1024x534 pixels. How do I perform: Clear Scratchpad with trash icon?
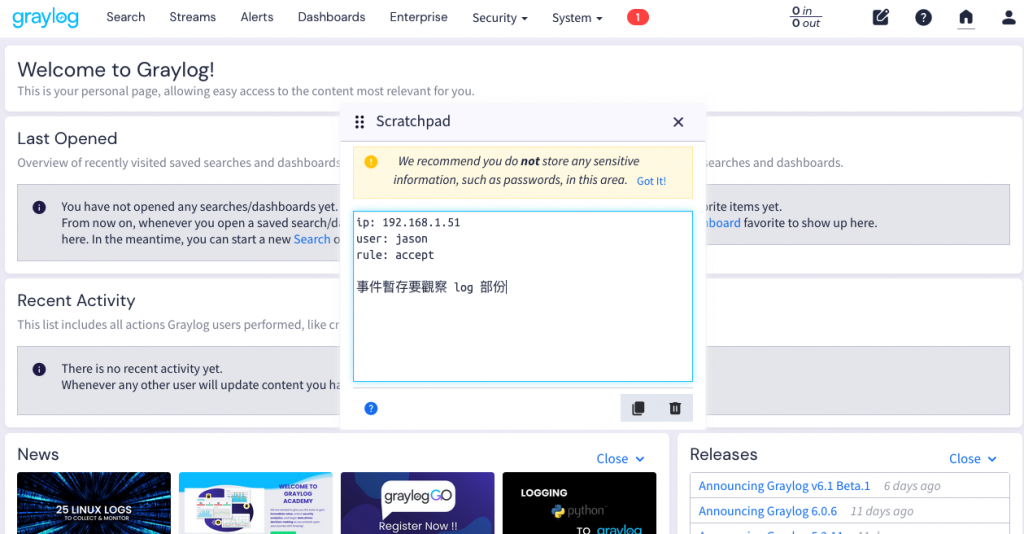point(675,408)
